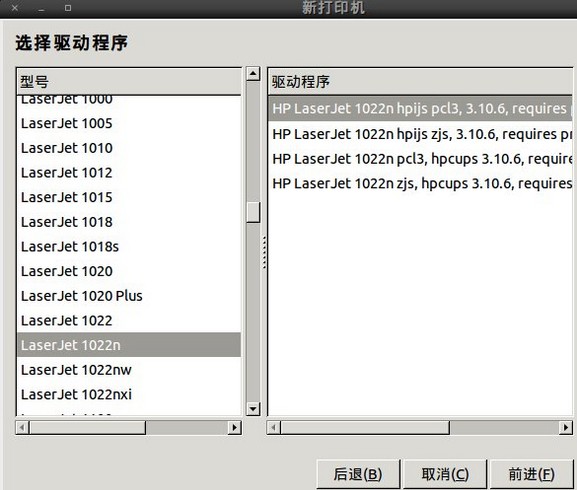Click driver list scroll right arrow
This screenshot has height=490, width=577.
[x=566, y=427]
